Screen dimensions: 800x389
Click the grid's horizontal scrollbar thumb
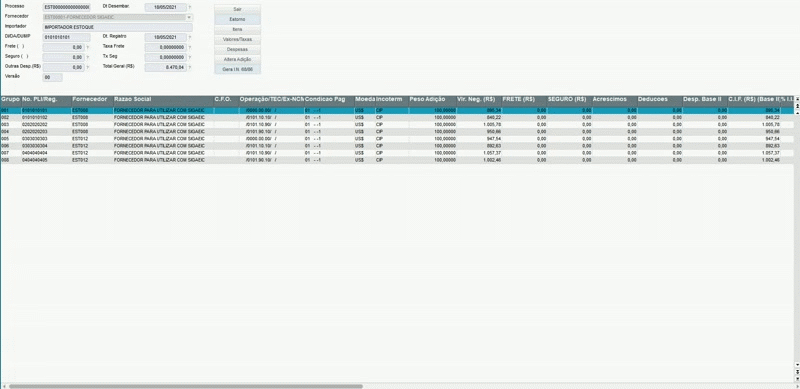[x=186, y=386]
